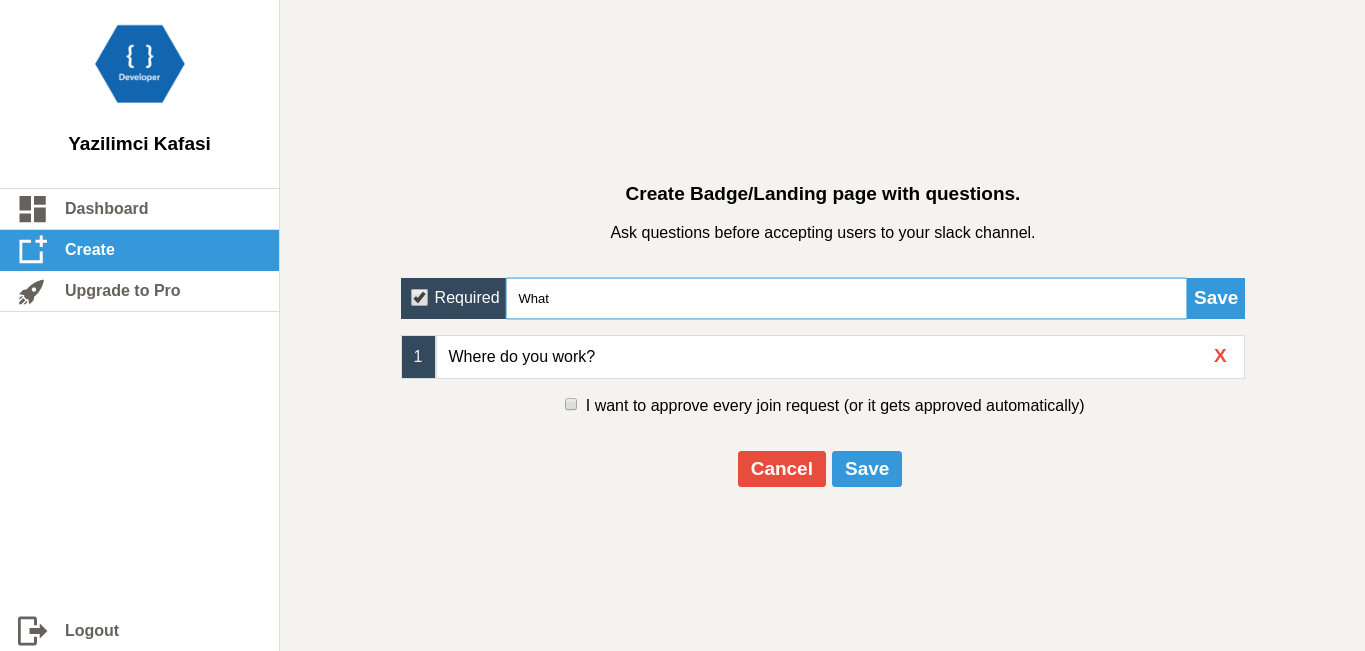Click the Dashboard grid icon

tap(33, 209)
